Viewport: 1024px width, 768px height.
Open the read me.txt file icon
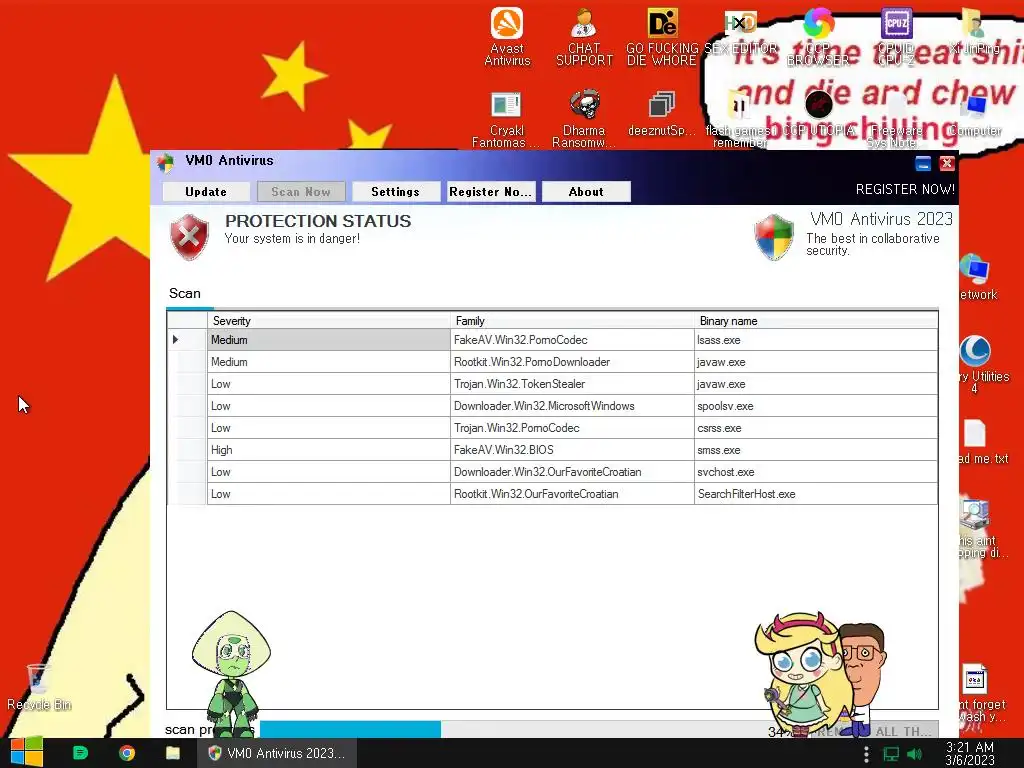pos(975,434)
